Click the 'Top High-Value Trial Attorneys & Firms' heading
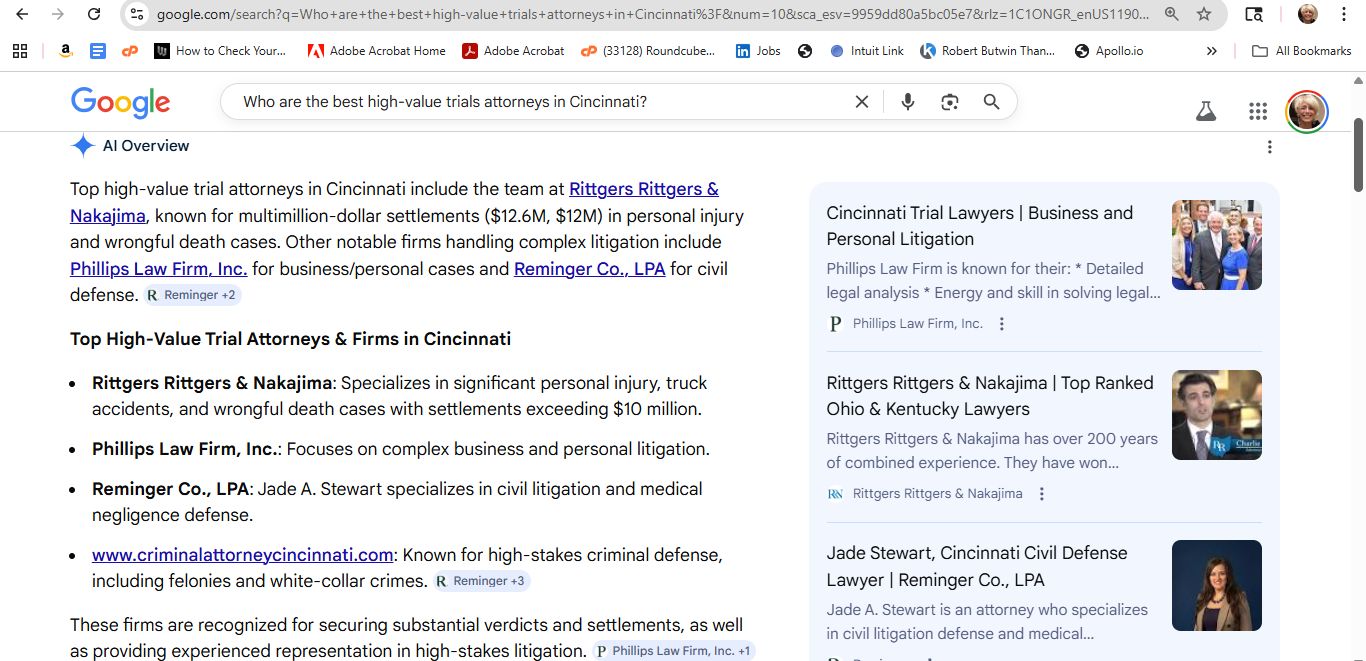The width and height of the screenshot is (1366, 661). pyautogui.click(x=290, y=339)
